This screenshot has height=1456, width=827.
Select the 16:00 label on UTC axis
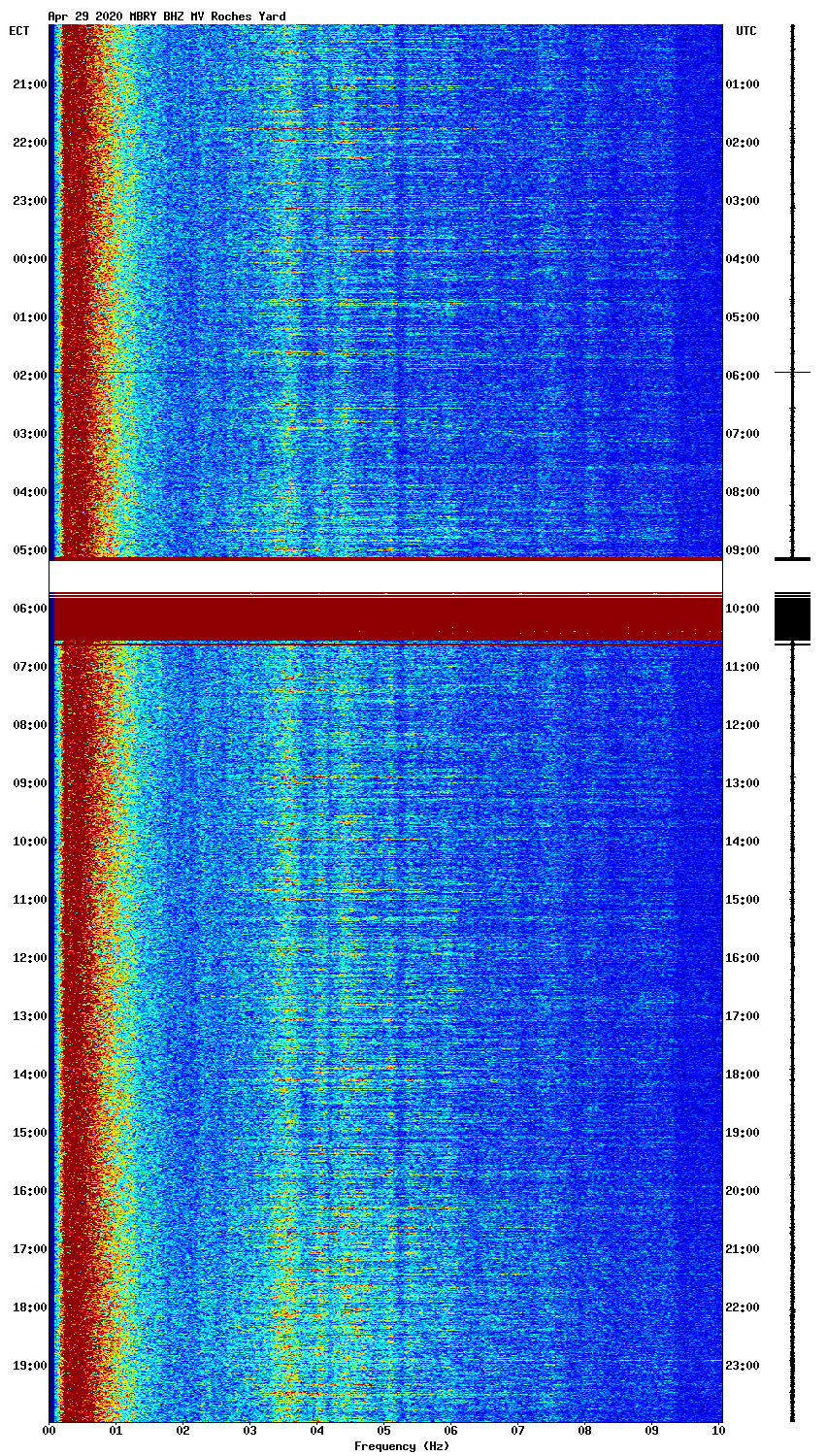pyautogui.click(x=743, y=958)
